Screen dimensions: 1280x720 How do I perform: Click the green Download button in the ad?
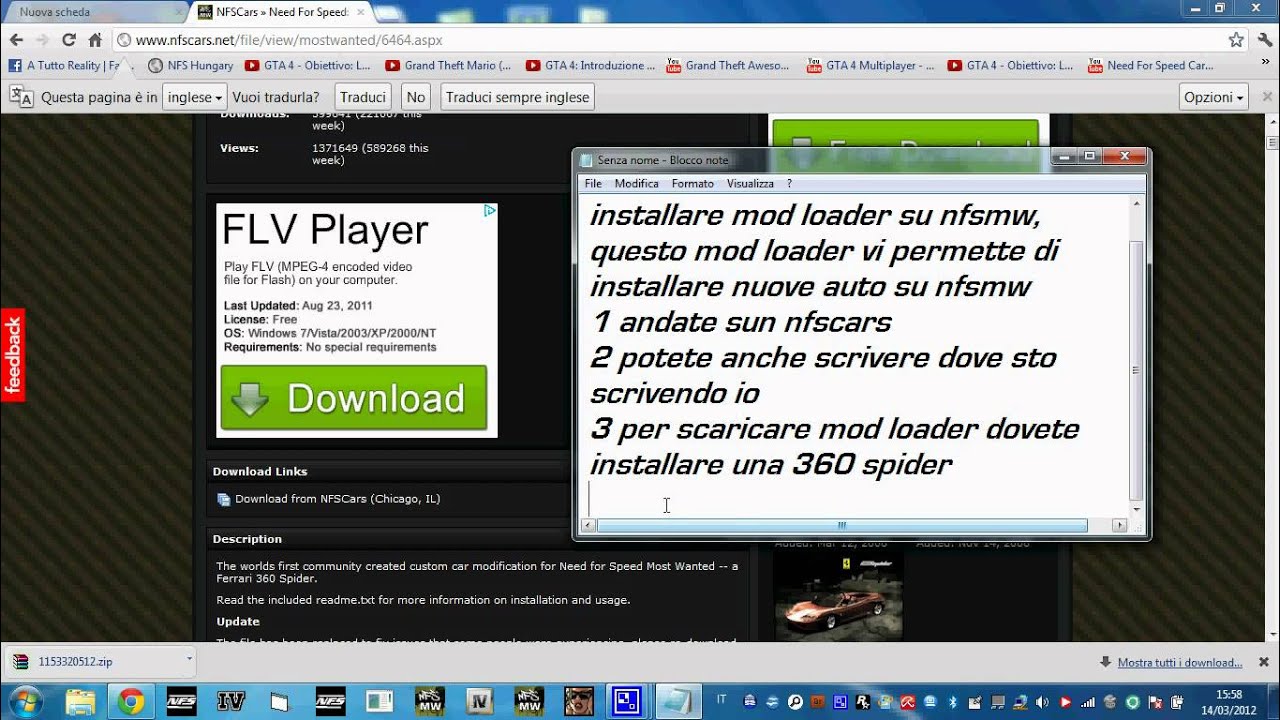point(354,398)
